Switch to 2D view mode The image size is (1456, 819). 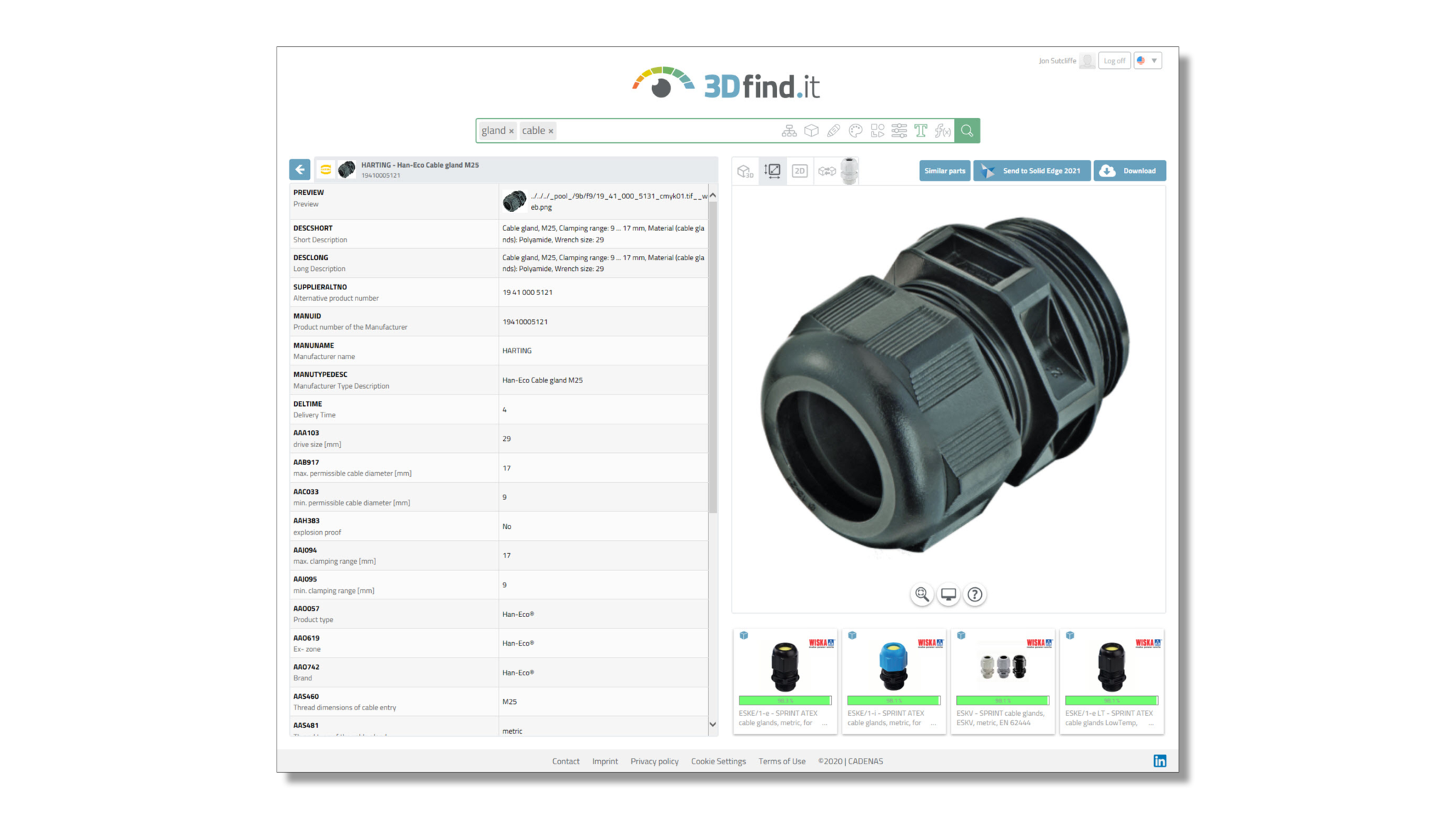(799, 171)
